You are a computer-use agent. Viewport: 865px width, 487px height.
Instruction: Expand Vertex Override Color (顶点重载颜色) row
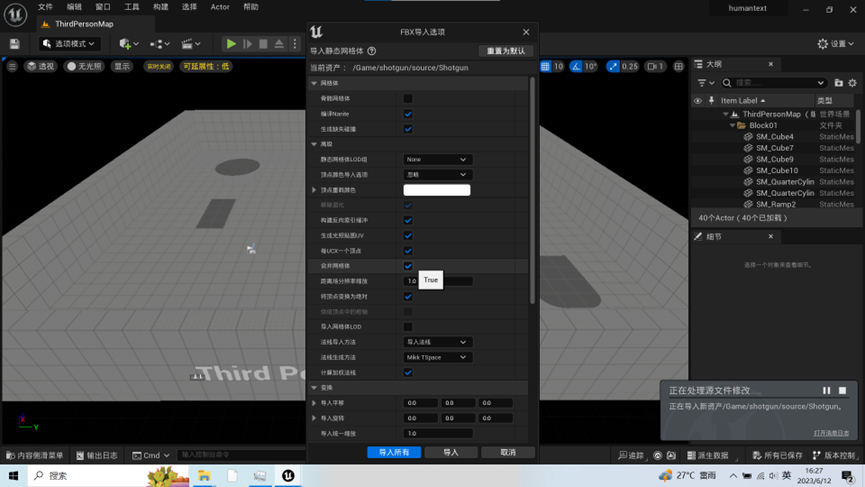tap(314, 190)
